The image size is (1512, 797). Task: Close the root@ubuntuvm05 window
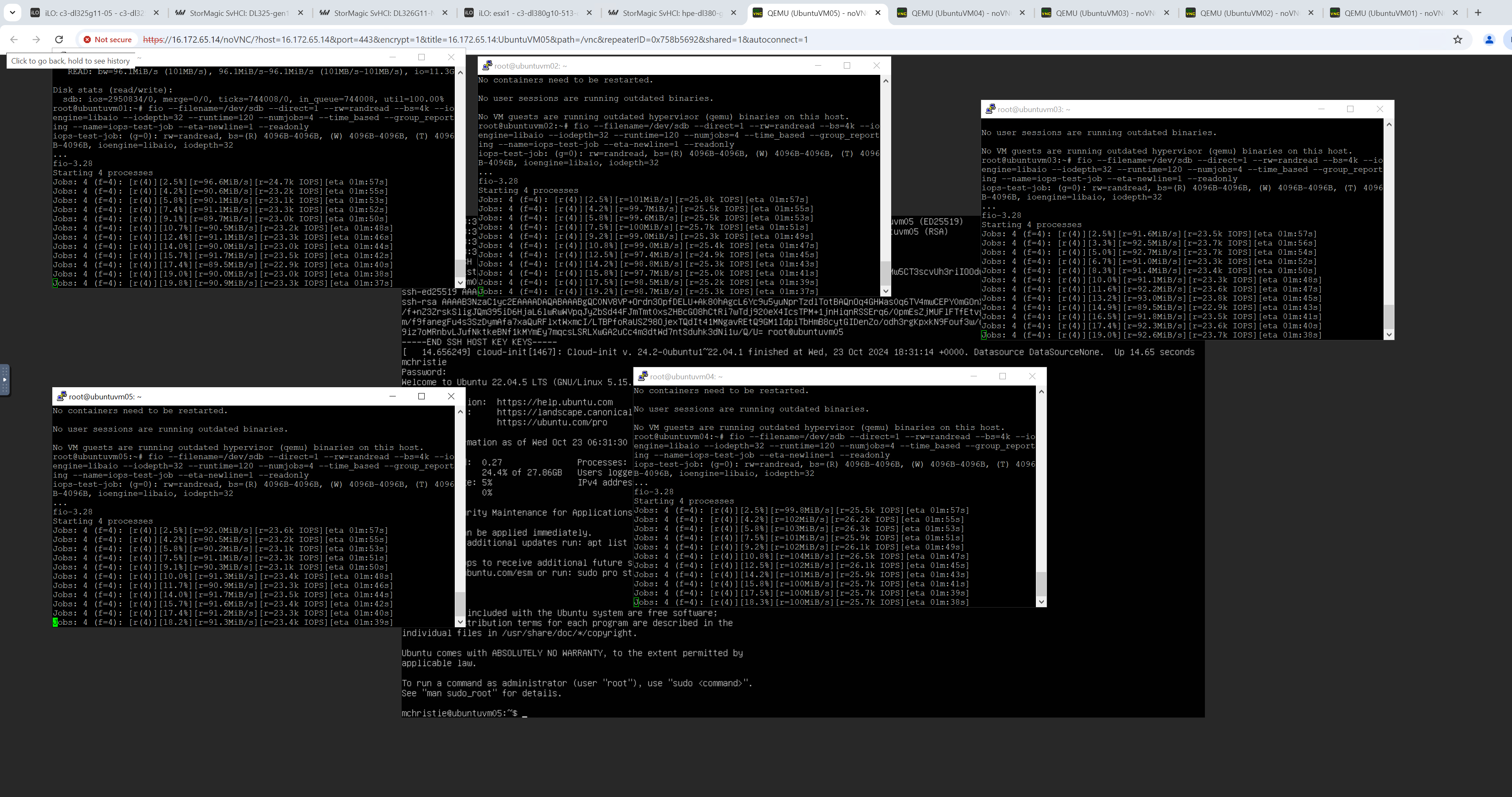[451, 396]
